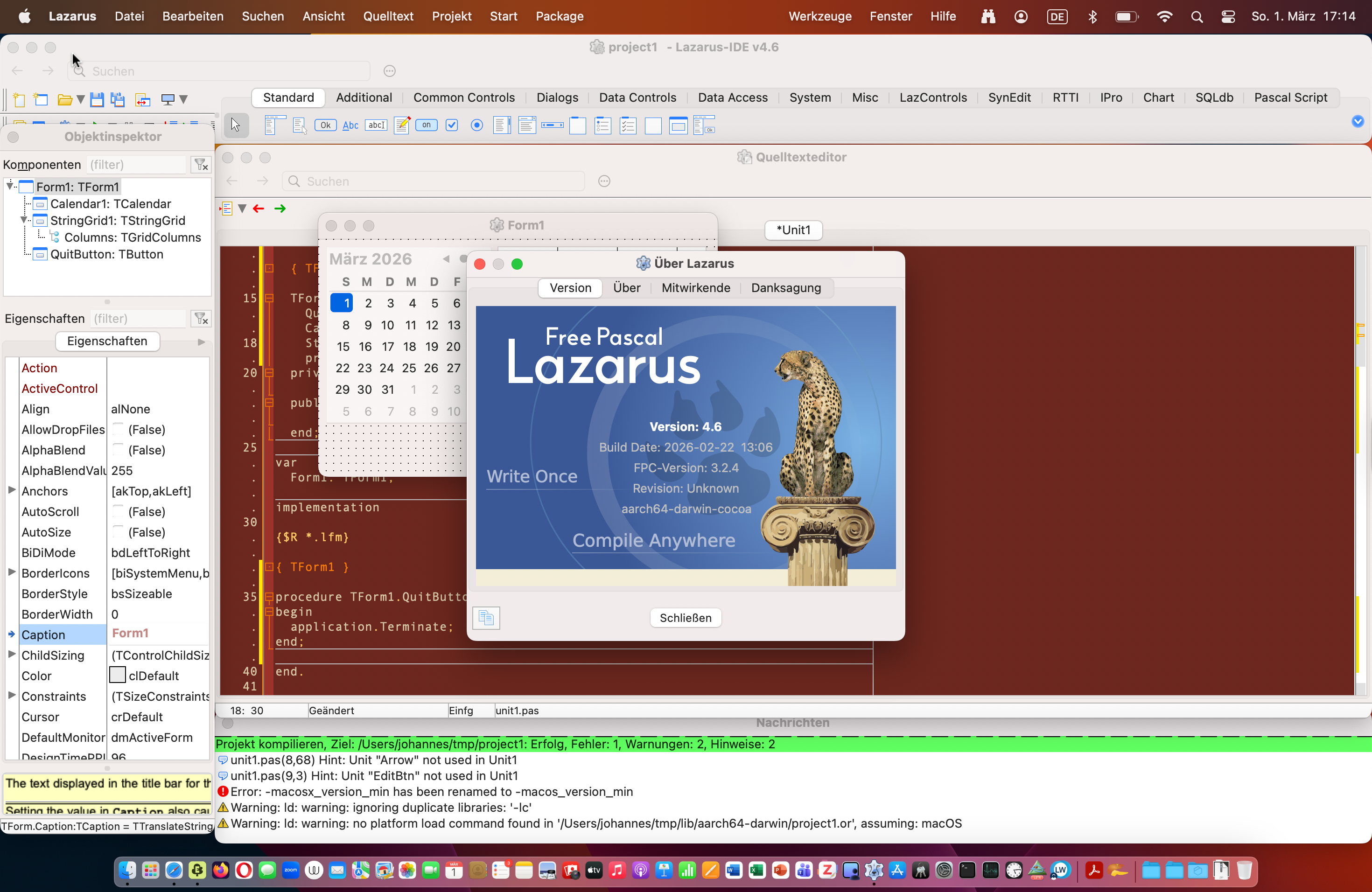Click the component filter clear icon

(201, 165)
